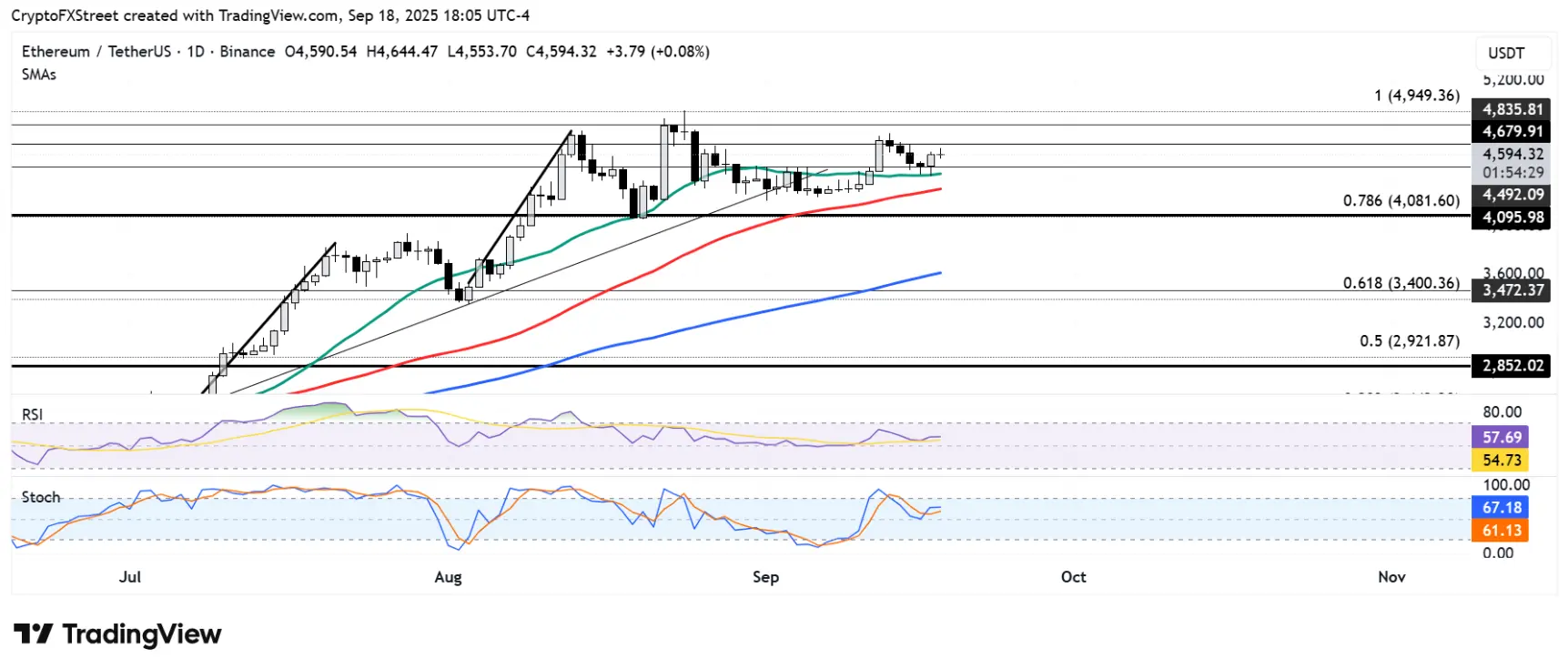Click the 2,852.02 support level tag
1568x669 pixels.
click(x=1512, y=366)
